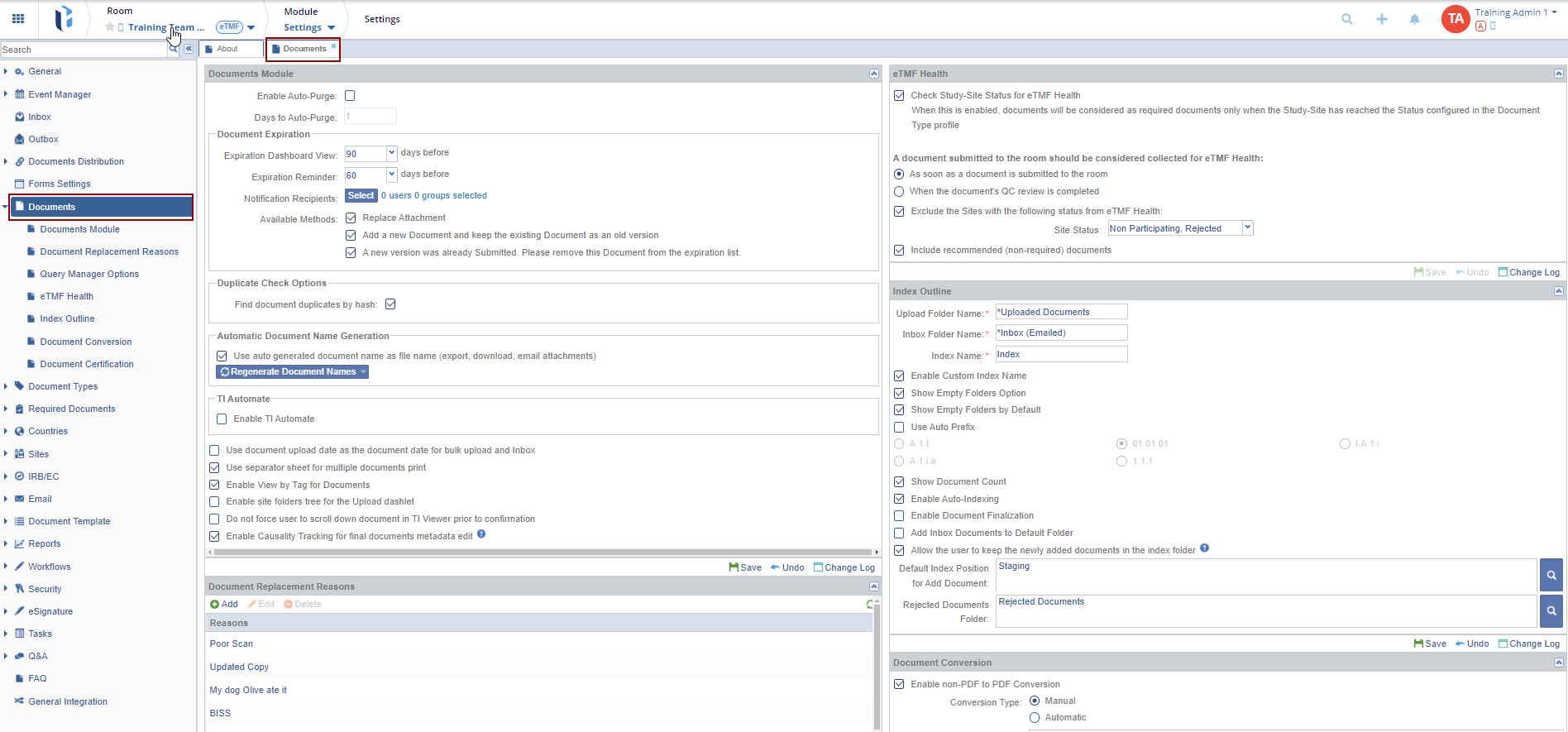The height and width of the screenshot is (732, 1568).
Task: Click Select button for Notification Recipients
Action: click(361, 196)
